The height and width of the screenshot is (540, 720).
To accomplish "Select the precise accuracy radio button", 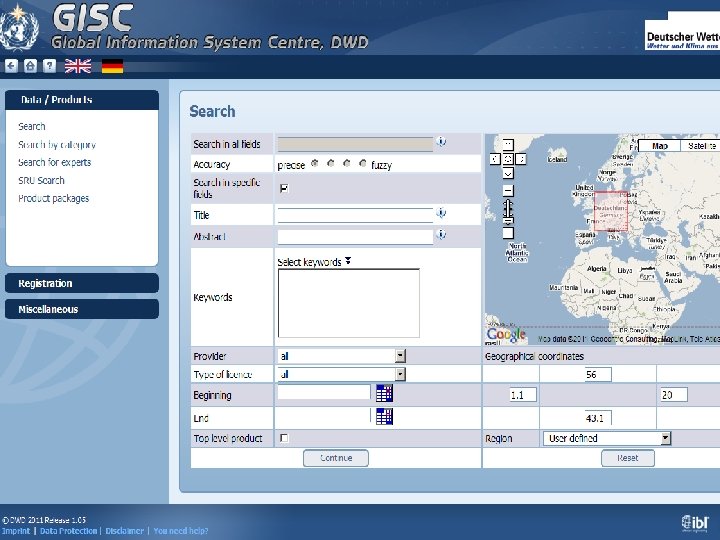I will (315, 163).
